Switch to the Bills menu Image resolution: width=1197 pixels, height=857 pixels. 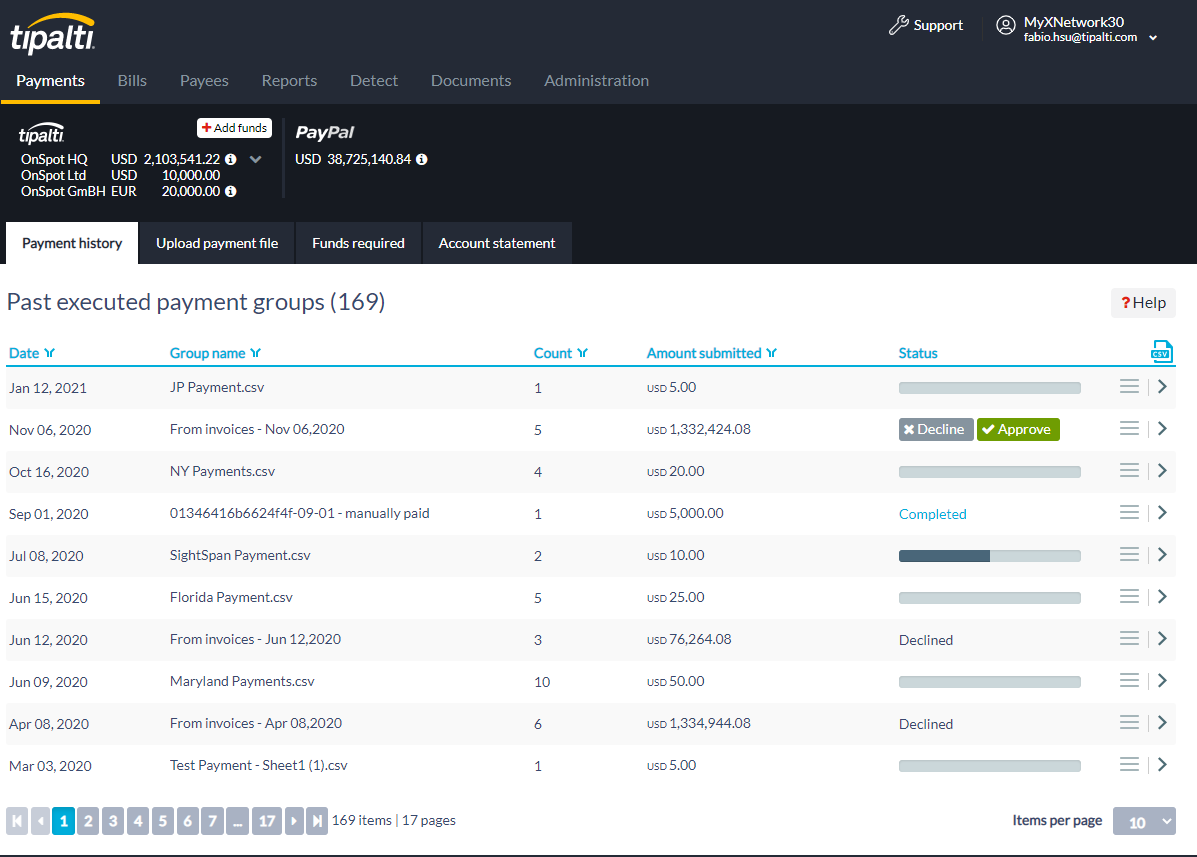(x=132, y=81)
